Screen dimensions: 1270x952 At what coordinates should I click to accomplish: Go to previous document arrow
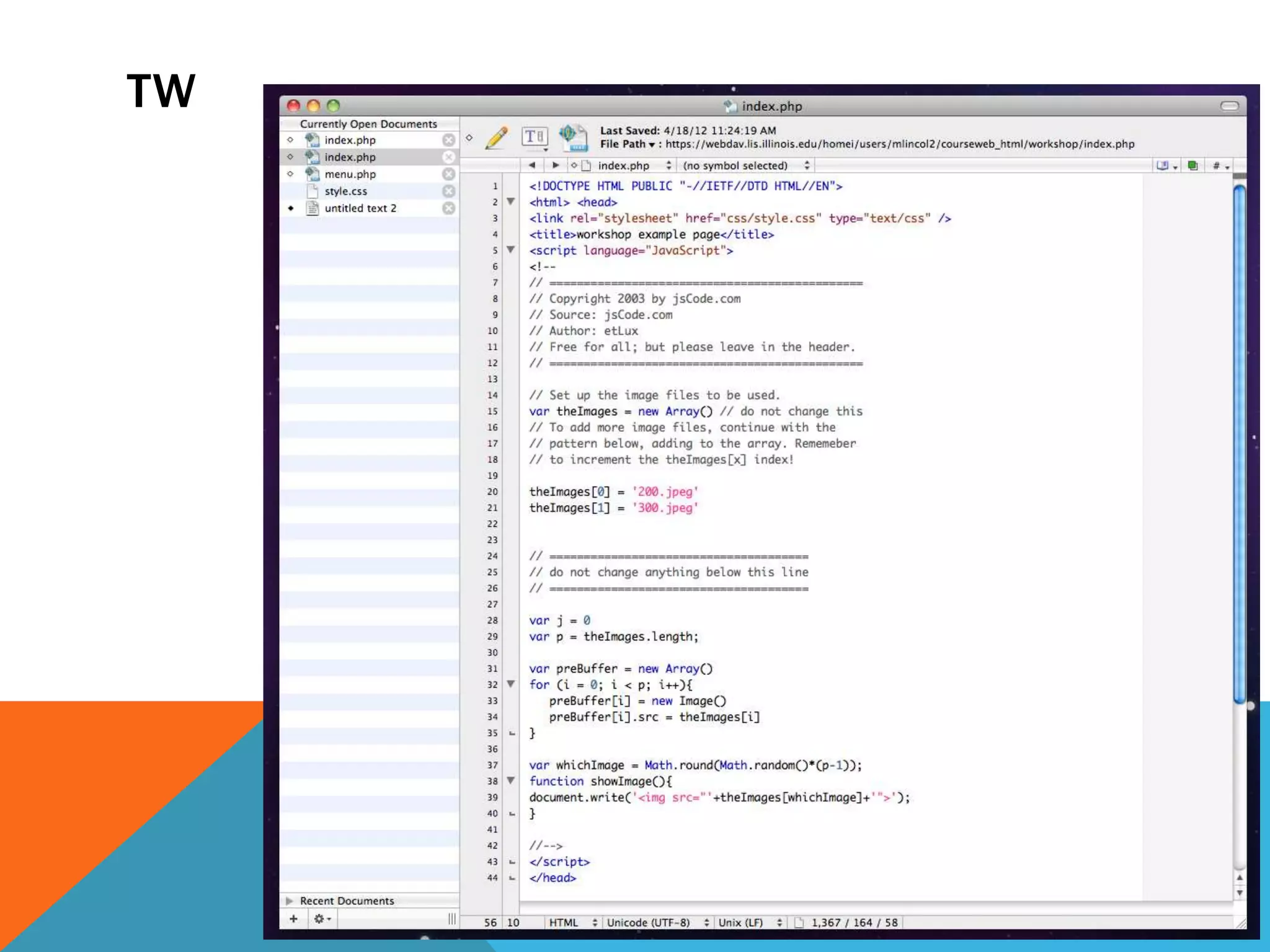(x=532, y=165)
